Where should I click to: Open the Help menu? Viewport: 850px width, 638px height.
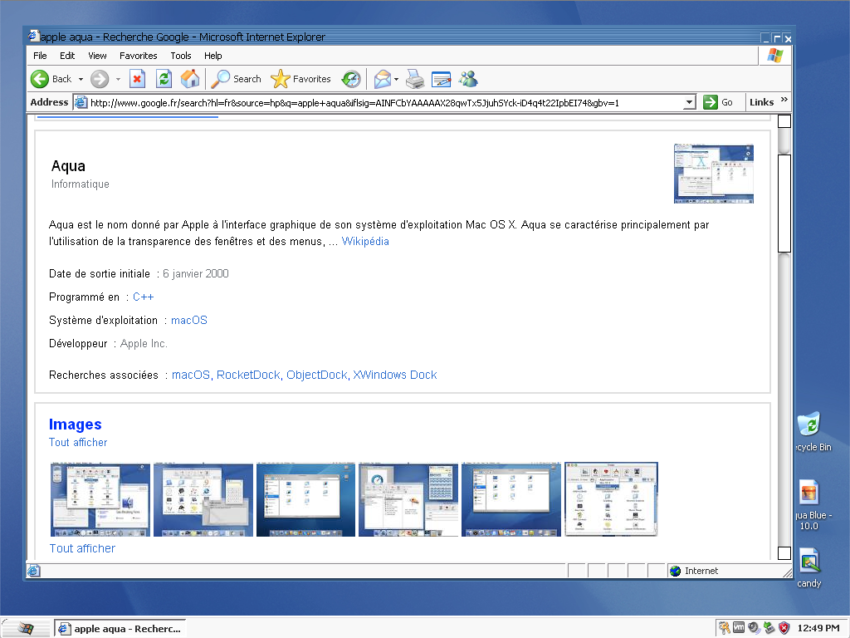(213, 55)
